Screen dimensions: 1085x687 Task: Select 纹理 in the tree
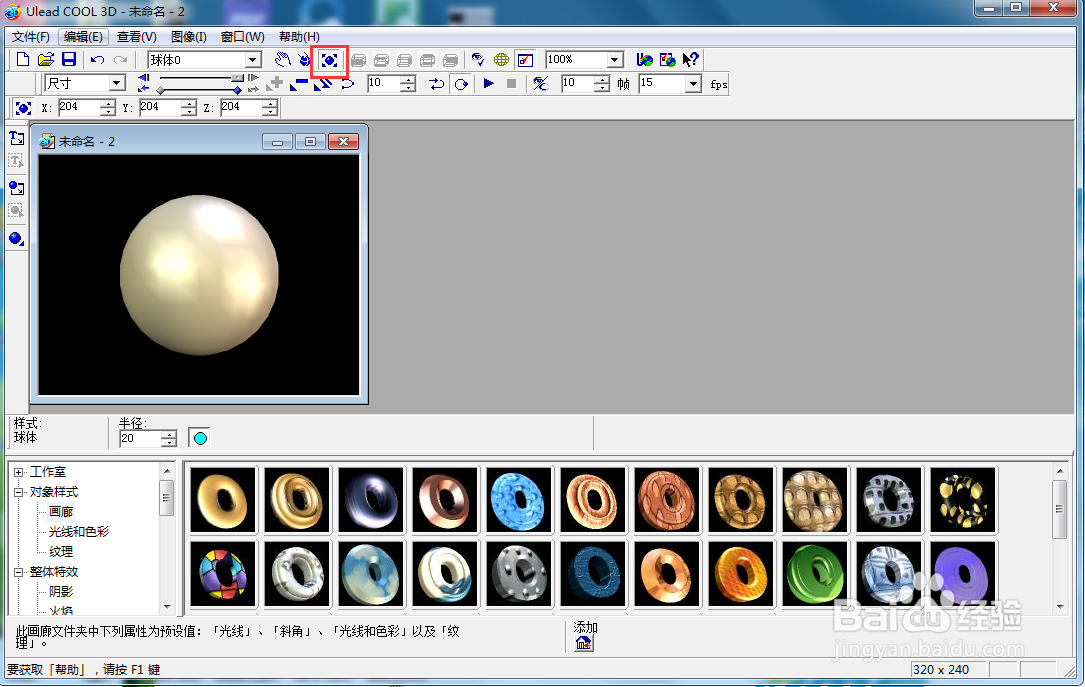pos(61,552)
